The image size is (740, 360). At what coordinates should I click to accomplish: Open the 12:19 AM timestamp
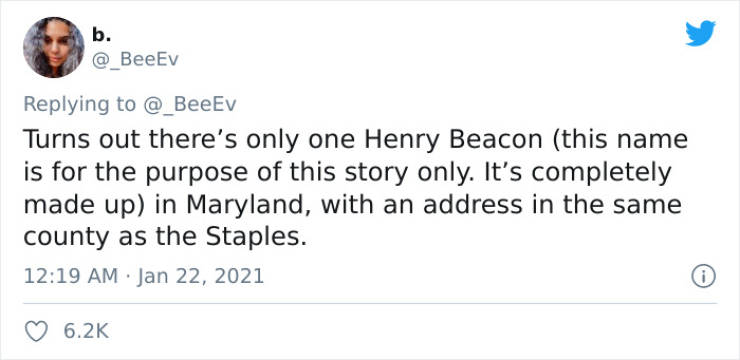point(71,276)
